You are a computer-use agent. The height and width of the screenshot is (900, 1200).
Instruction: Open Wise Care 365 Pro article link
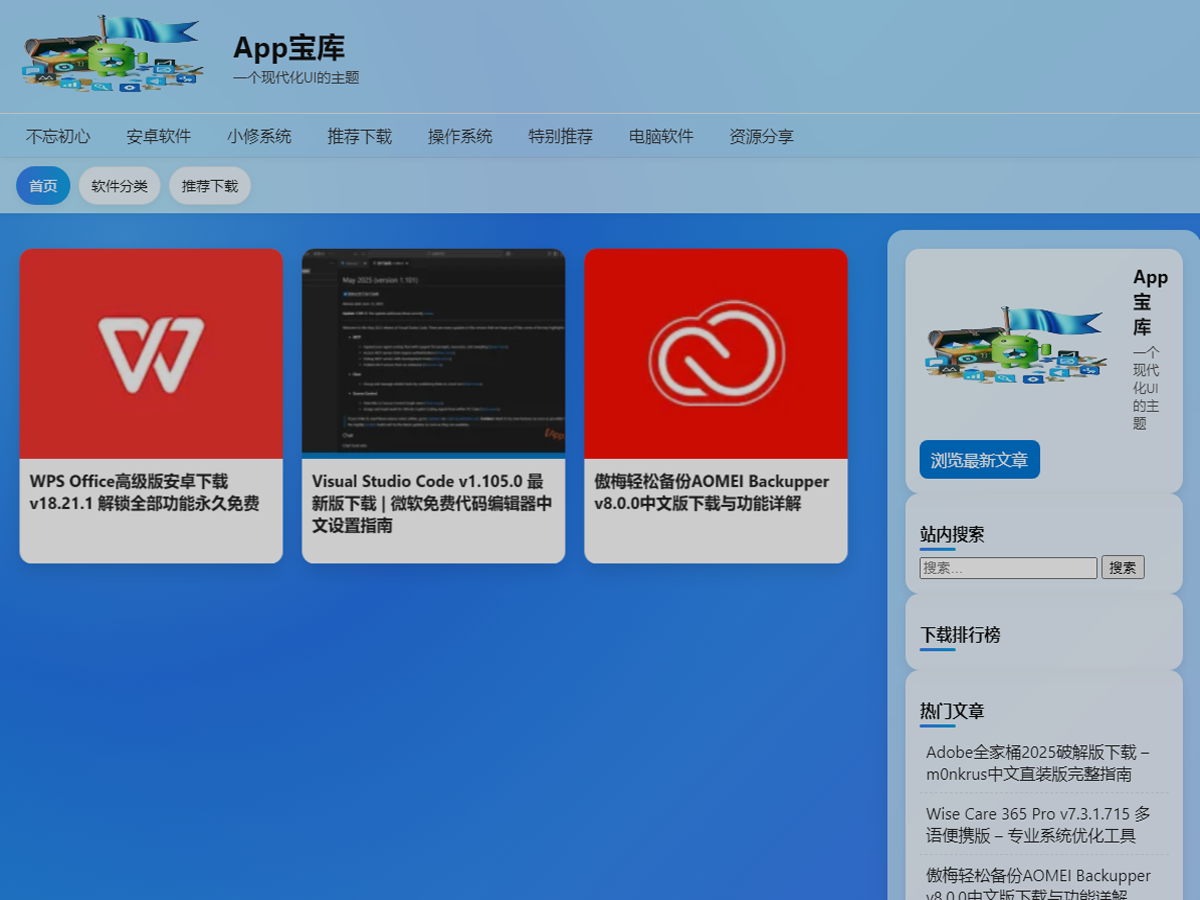[1037, 825]
